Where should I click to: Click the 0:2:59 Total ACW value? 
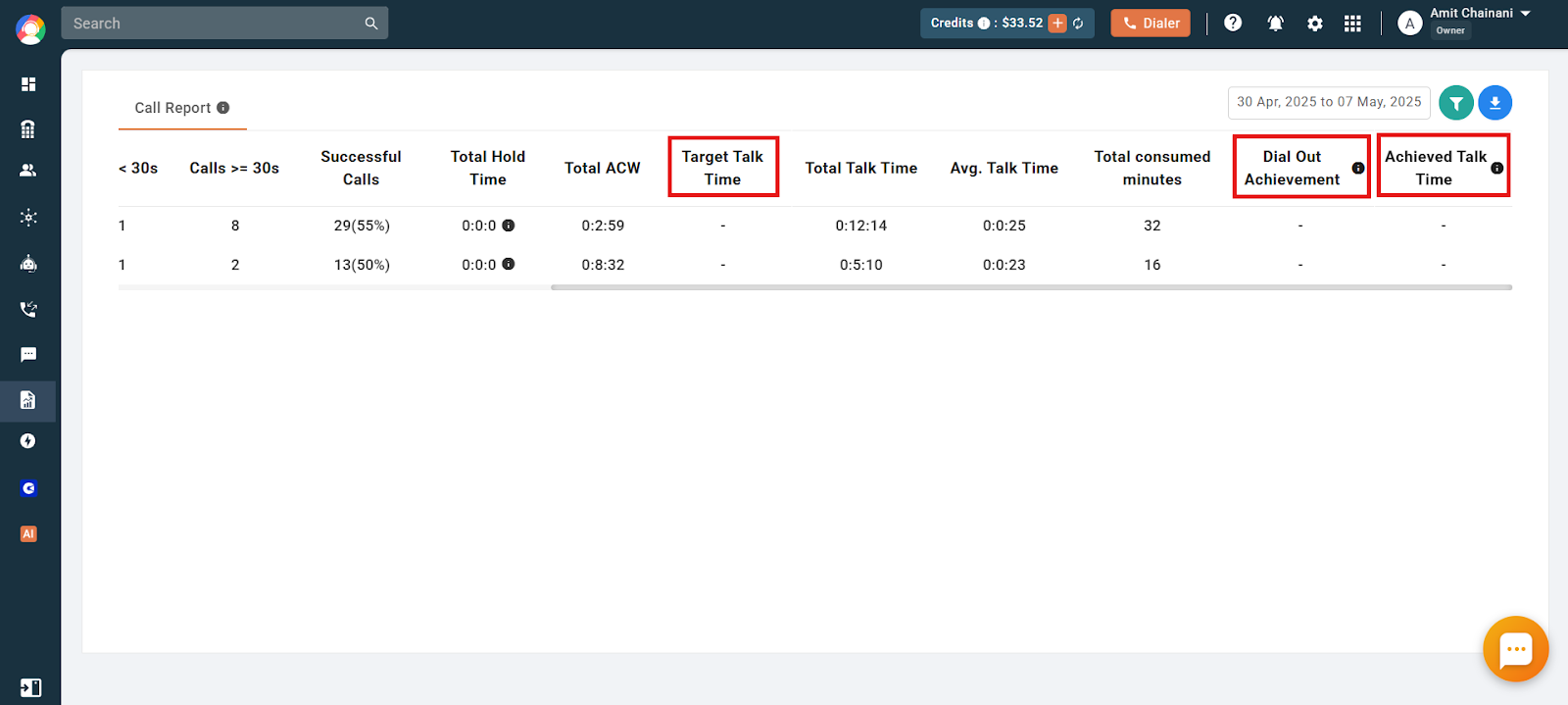603,226
